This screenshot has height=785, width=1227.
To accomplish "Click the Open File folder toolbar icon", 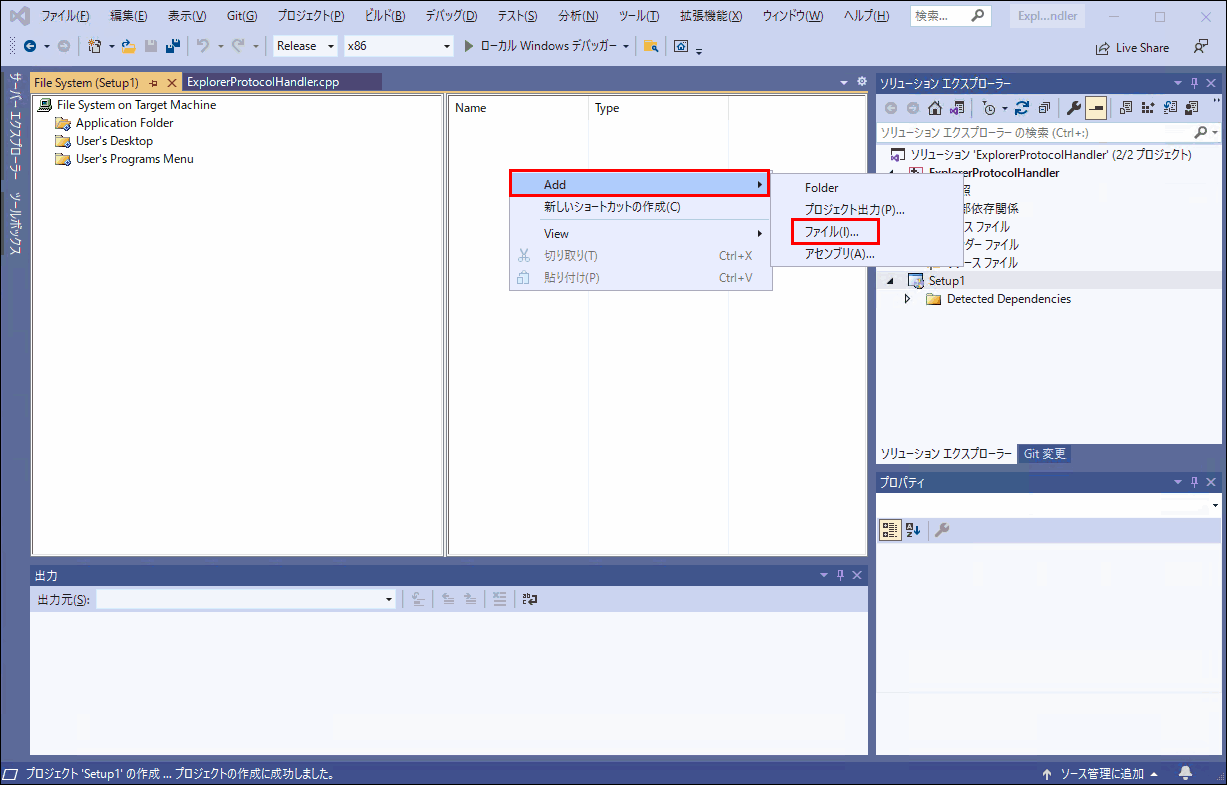I will (128, 46).
